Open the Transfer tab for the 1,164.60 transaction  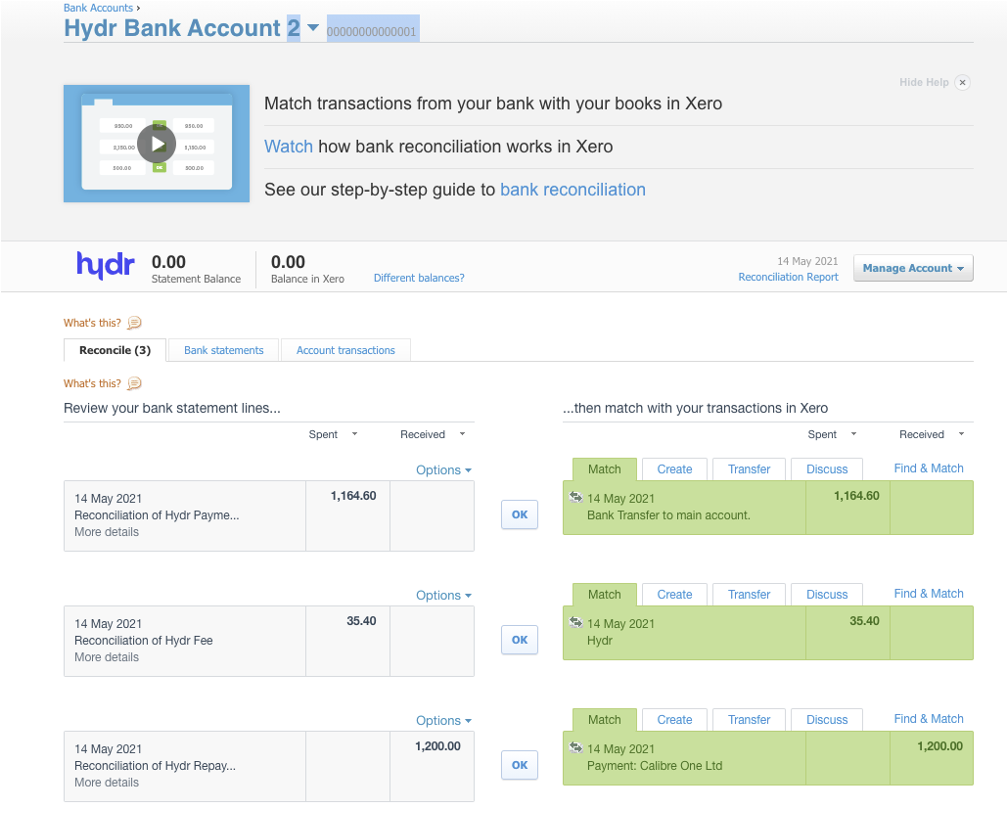tap(749, 469)
